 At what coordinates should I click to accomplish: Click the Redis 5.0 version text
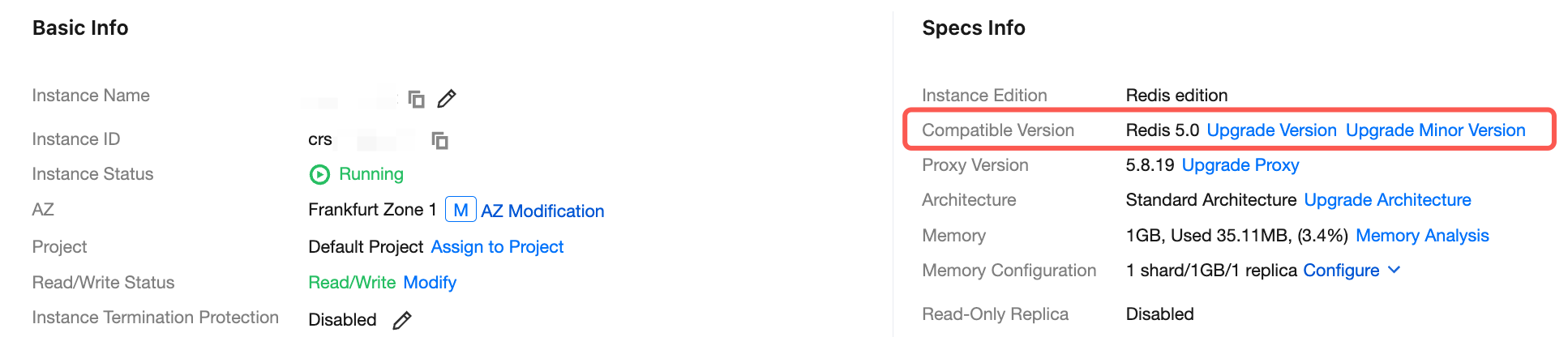1162,130
